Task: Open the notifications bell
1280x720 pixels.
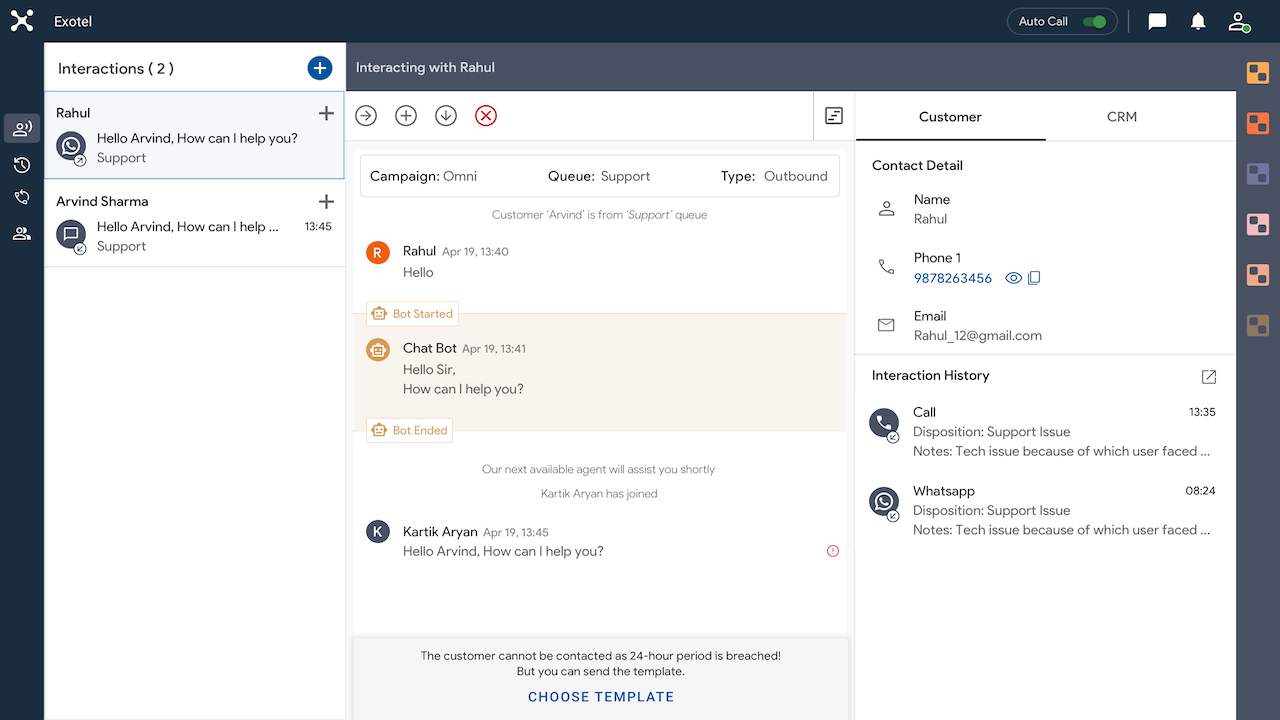Action: pyautogui.click(x=1198, y=21)
